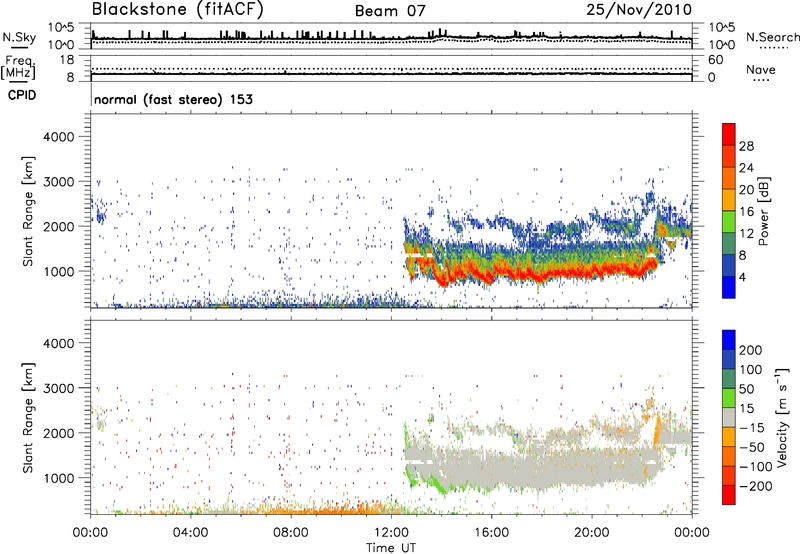Click the date '25/Nov/2010'
Image resolution: width=800 pixels, height=554 pixels.
(x=639, y=10)
